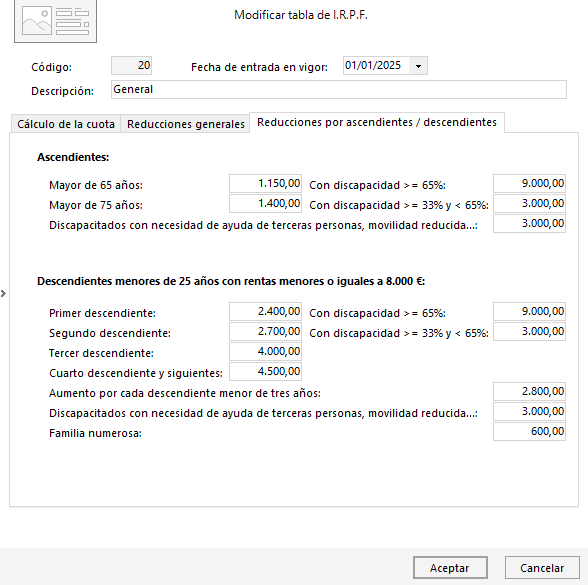The image size is (588, 585).
Task: Switch to Reducciones generales tab
Action: [x=186, y=124]
